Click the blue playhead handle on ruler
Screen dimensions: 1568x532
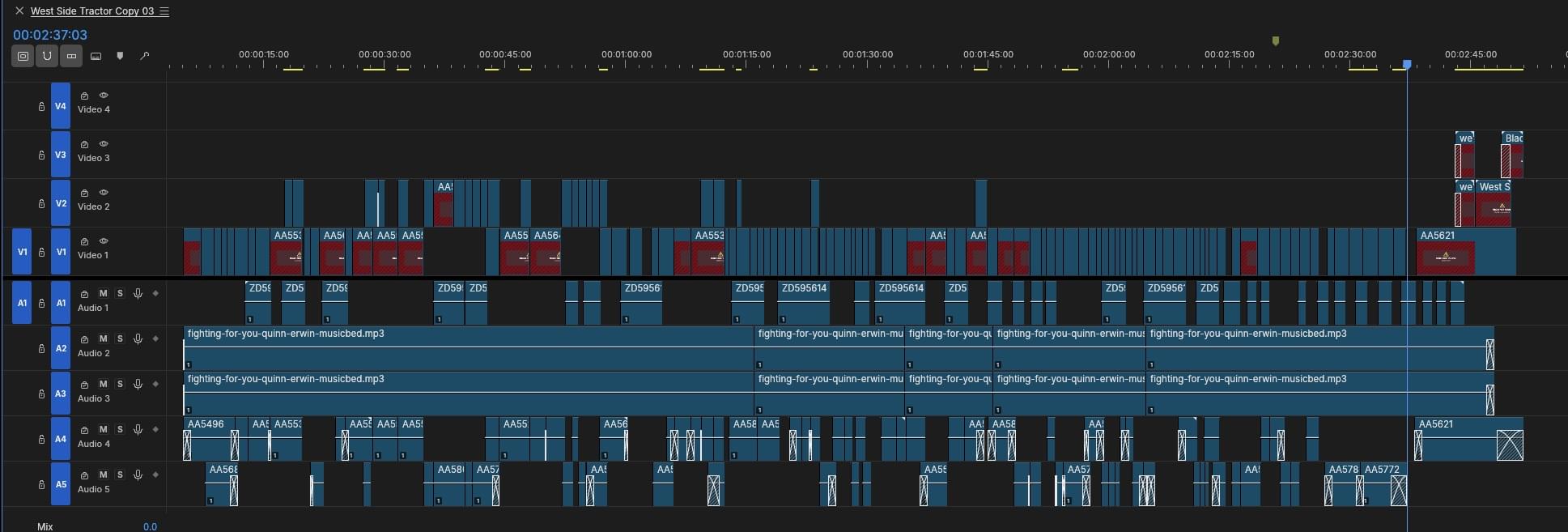click(x=1407, y=64)
